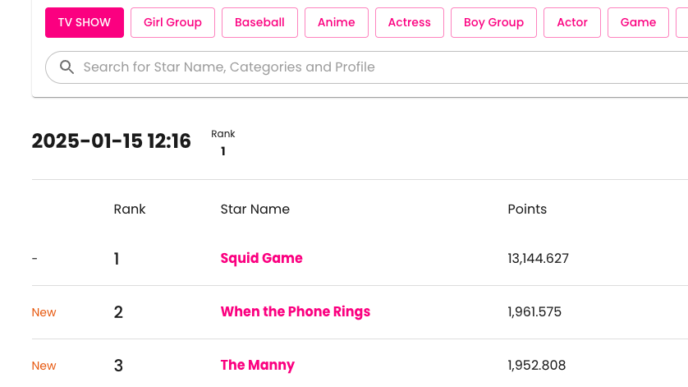Viewport: 688px width, 387px height.
Task: Click the New badge beside The Manny
Action: pos(44,366)
